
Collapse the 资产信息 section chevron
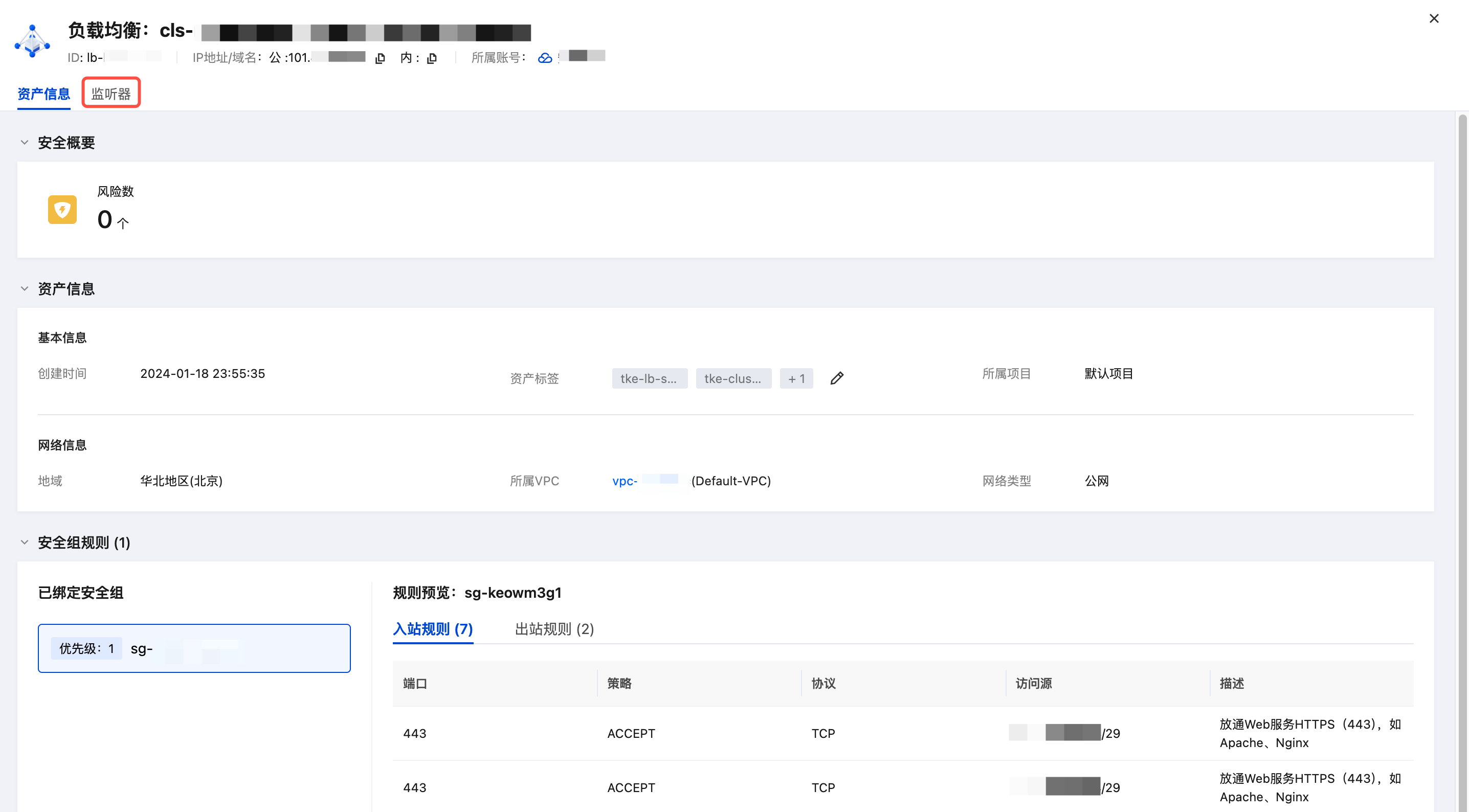point(25,288)
